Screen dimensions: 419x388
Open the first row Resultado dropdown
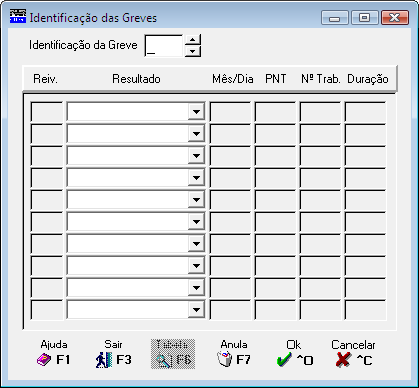coord(196,112)
